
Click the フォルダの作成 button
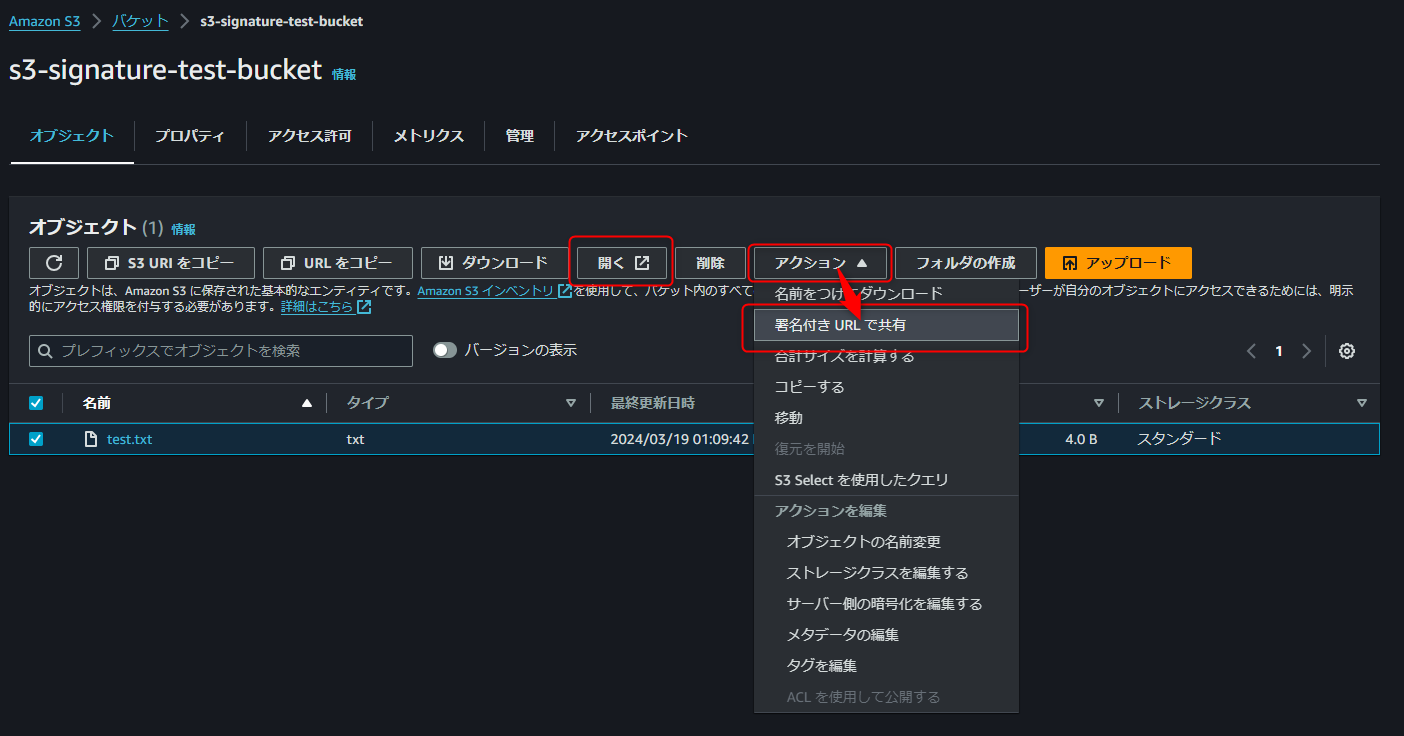coord(966,263)
